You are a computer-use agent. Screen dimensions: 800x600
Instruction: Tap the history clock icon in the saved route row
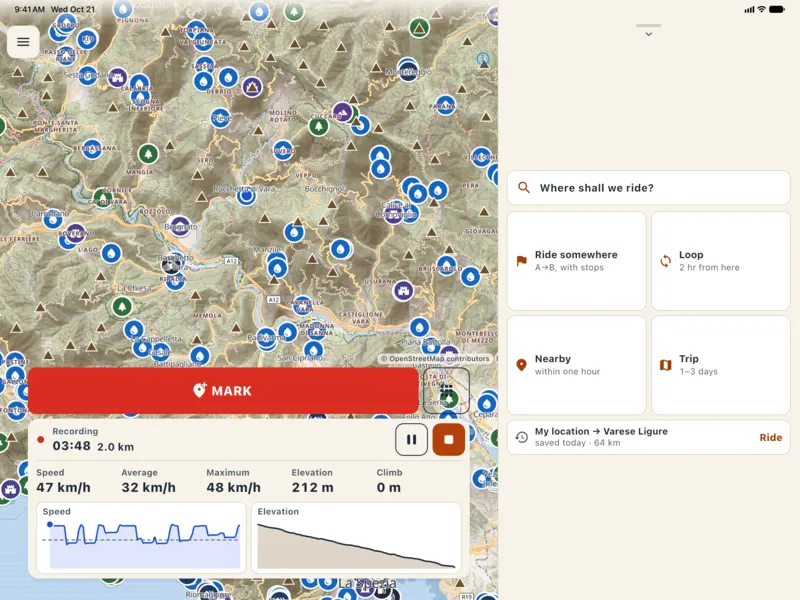[x=521, y=437]
